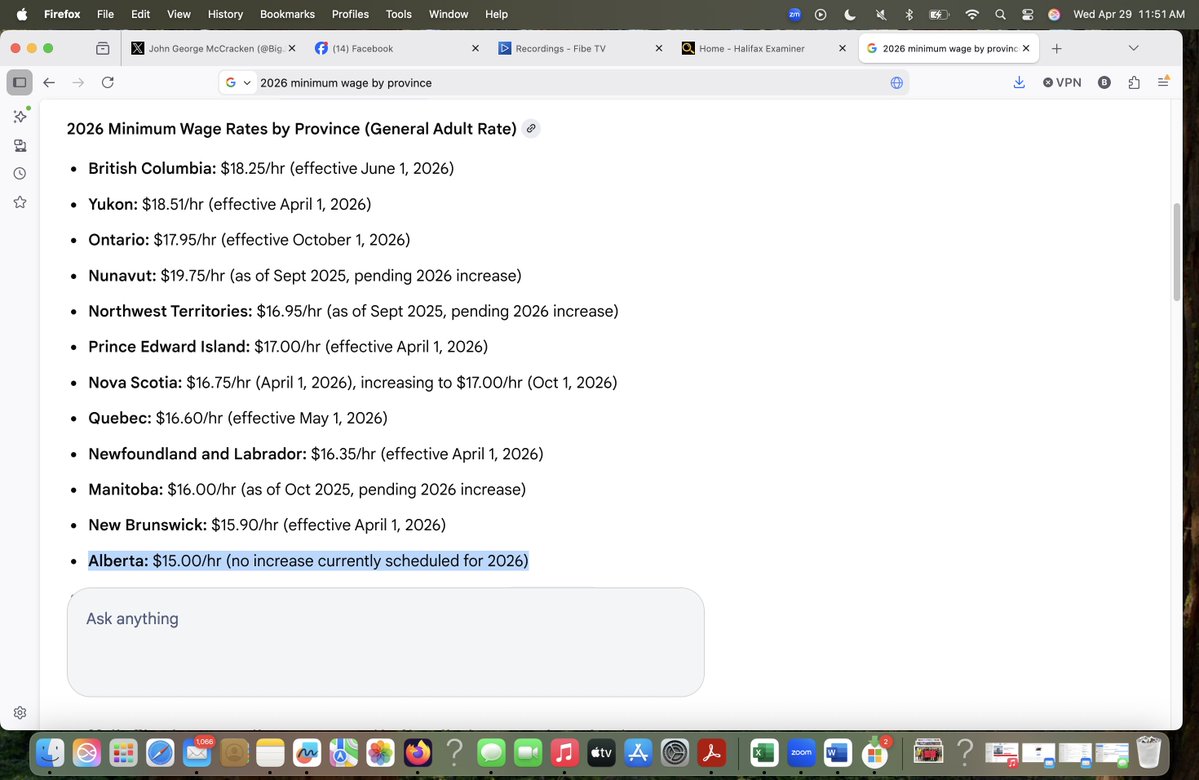Disable the VPN from the toolbar

point(1061,83)
